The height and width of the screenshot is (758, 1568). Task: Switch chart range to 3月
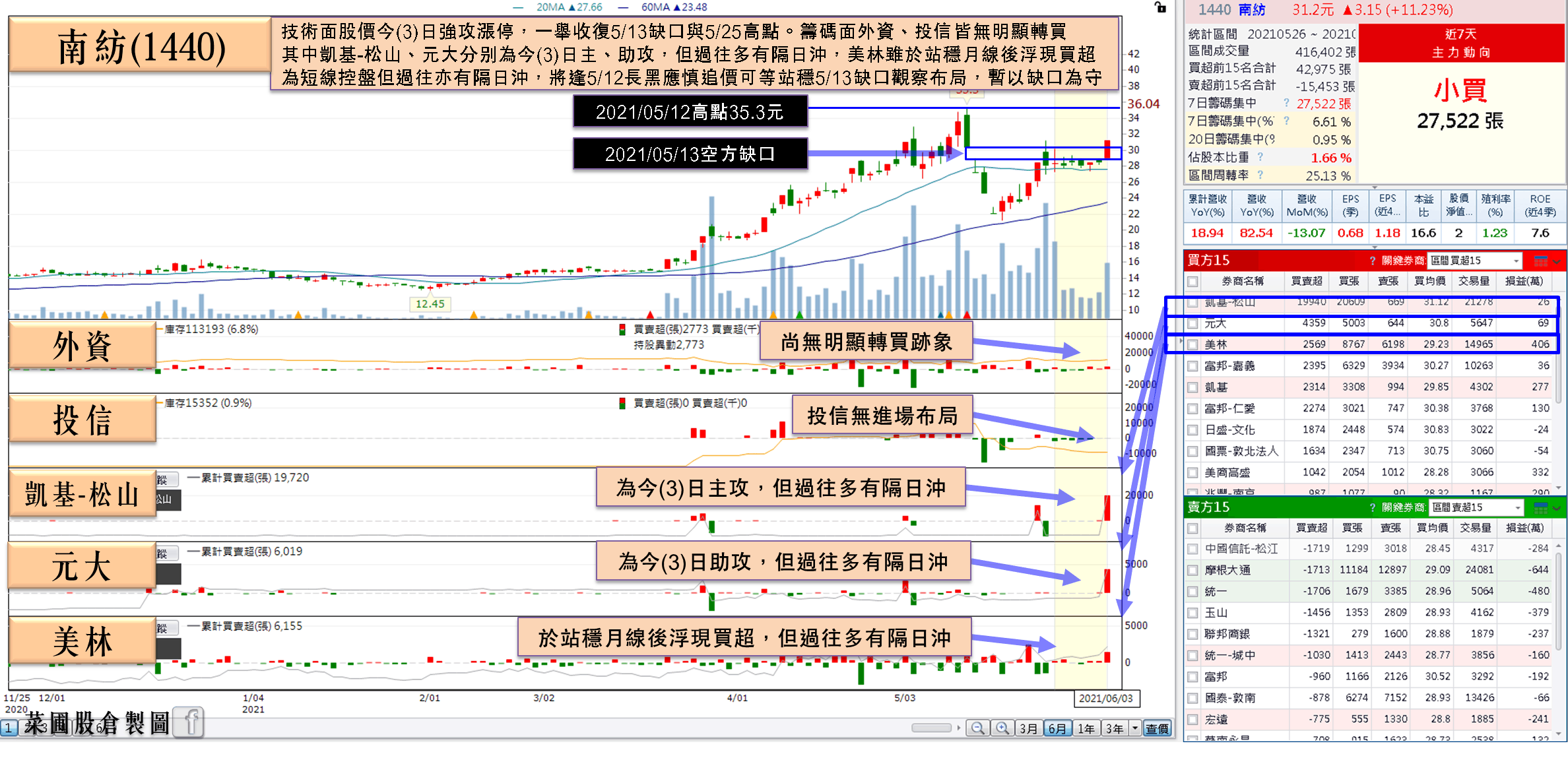(x=1028, y=728)
